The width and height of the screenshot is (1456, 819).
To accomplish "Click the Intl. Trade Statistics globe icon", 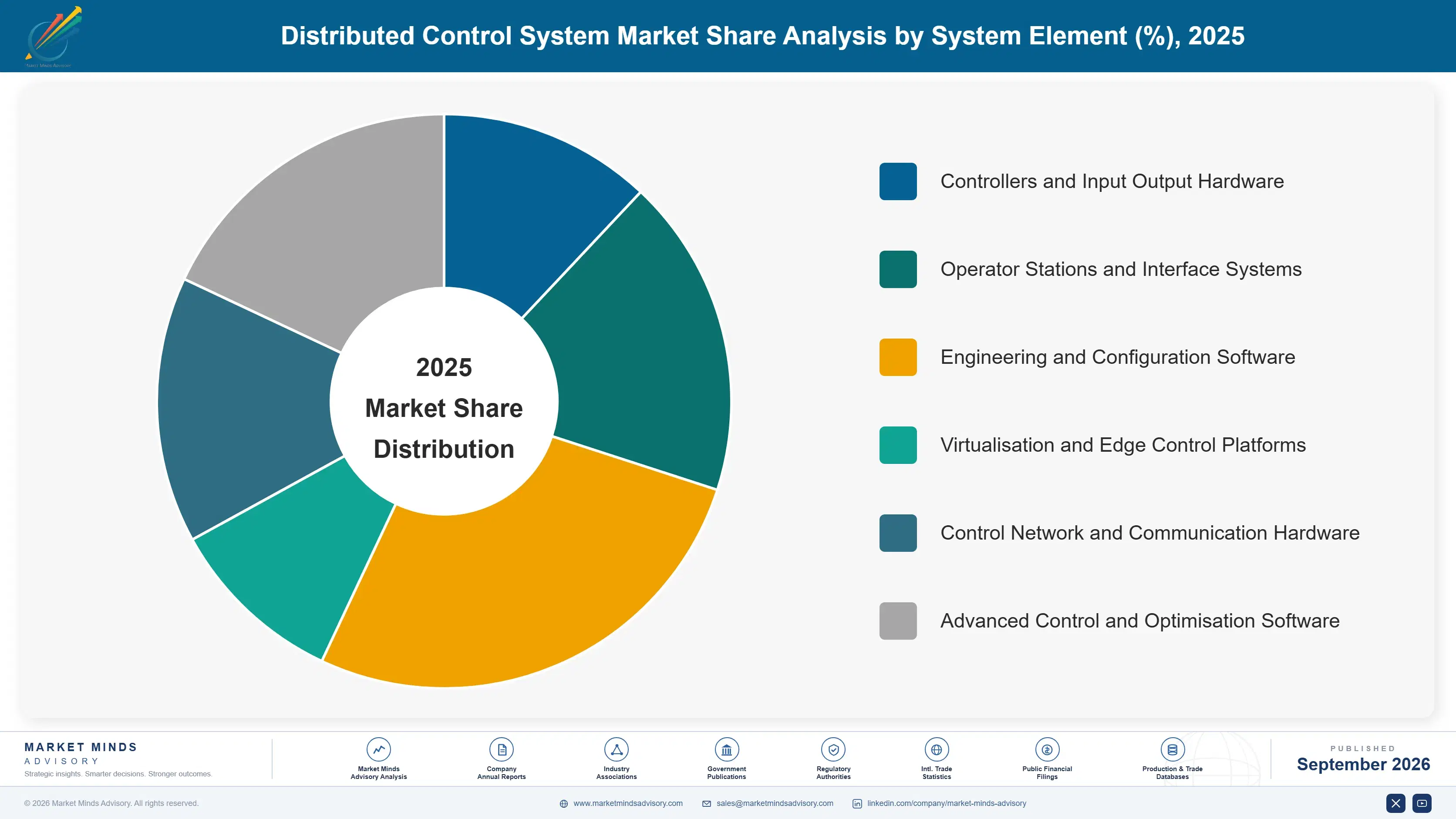I will [937, 749].
